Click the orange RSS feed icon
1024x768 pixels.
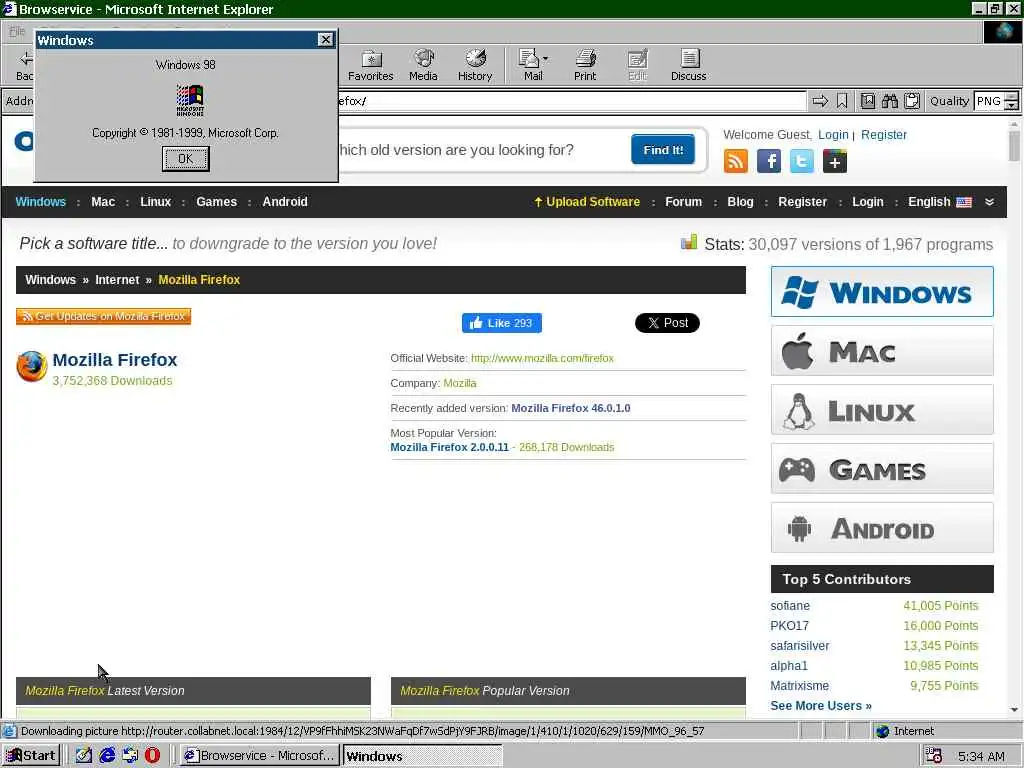tap(736, 161)
